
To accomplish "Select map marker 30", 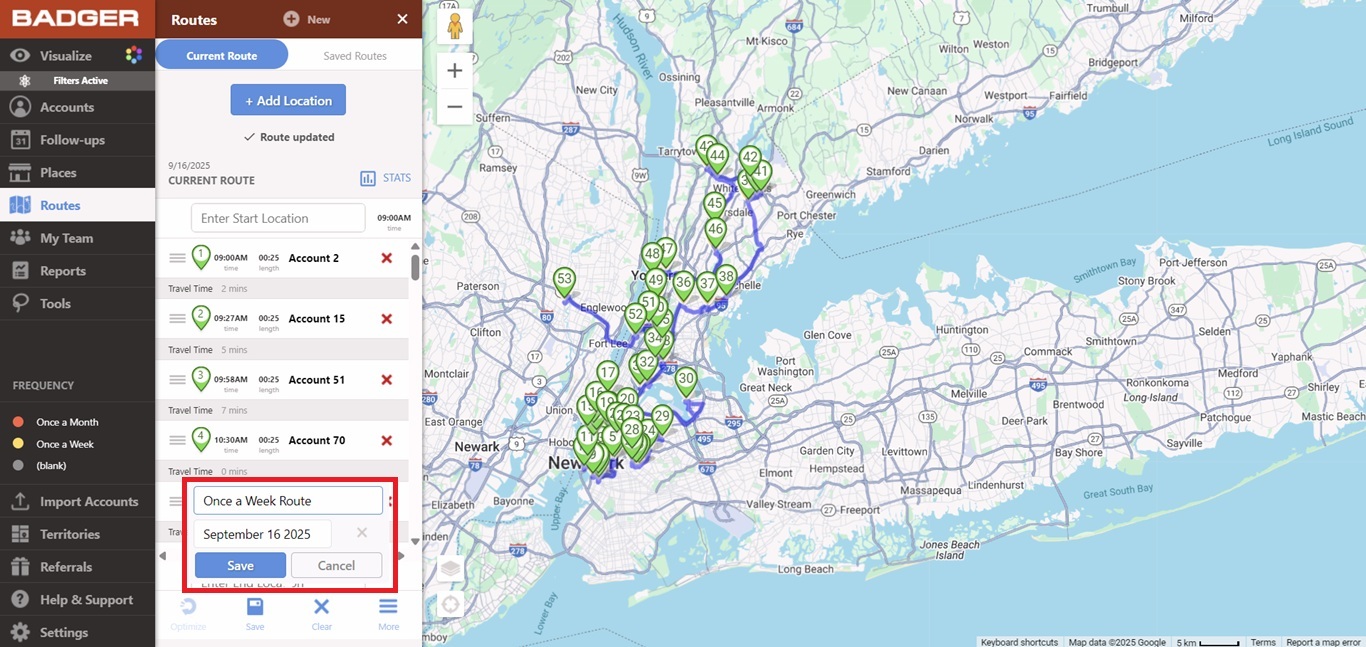I will point(686,380).
